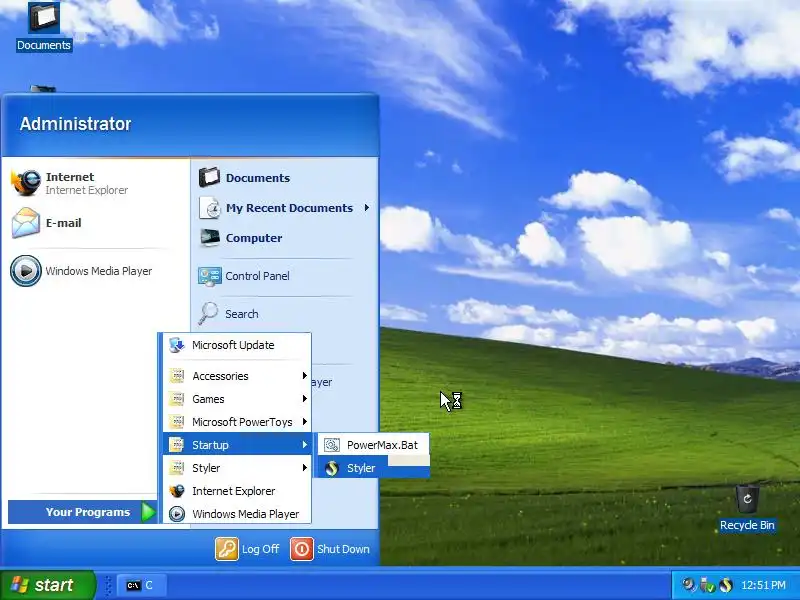This screenshot has width=800, height=600.
Task: Click the first system tray icon
Action: click(689, 585)
